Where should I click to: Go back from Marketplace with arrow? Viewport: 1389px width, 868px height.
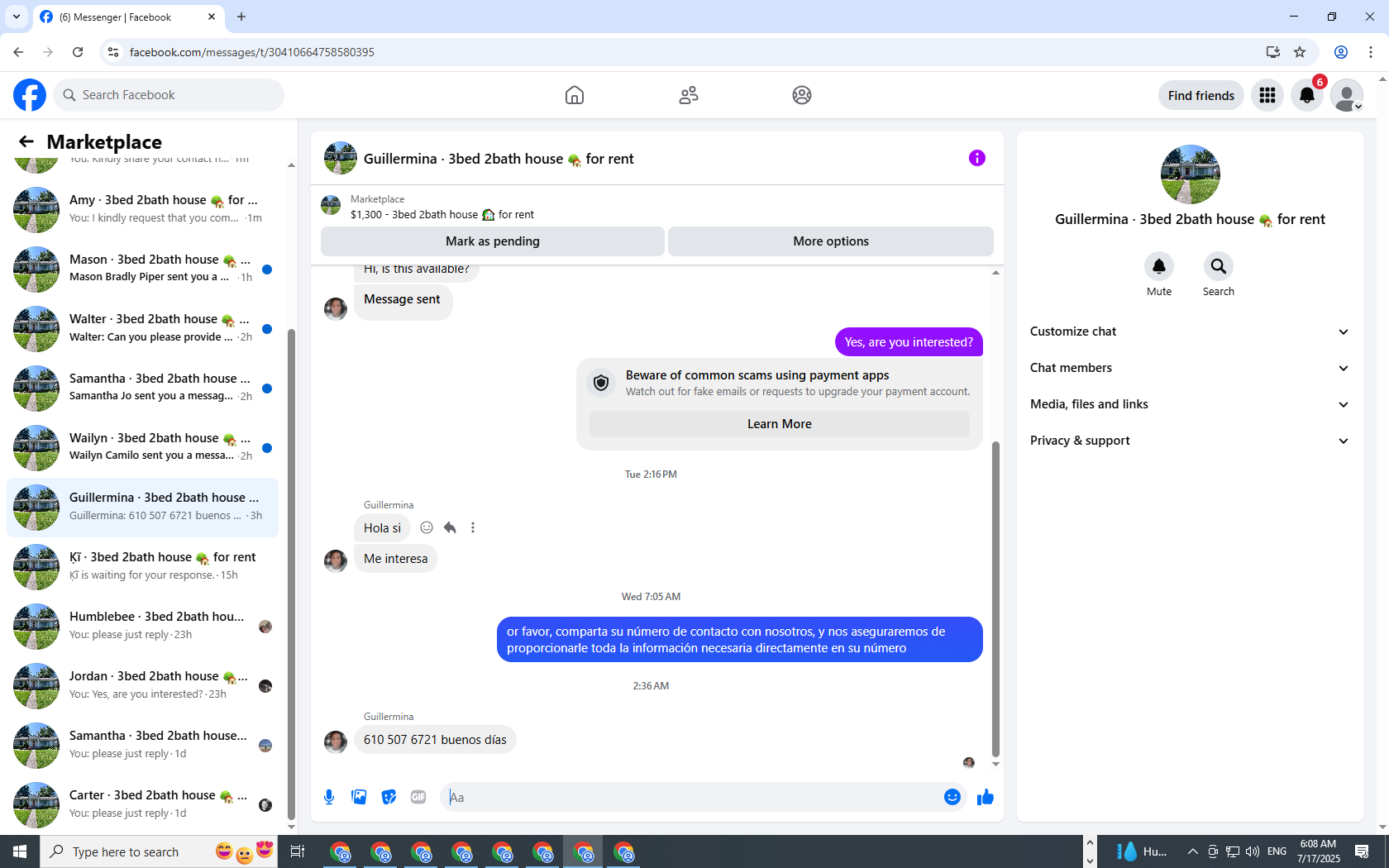pyautogui.click(x=26, y=141)
